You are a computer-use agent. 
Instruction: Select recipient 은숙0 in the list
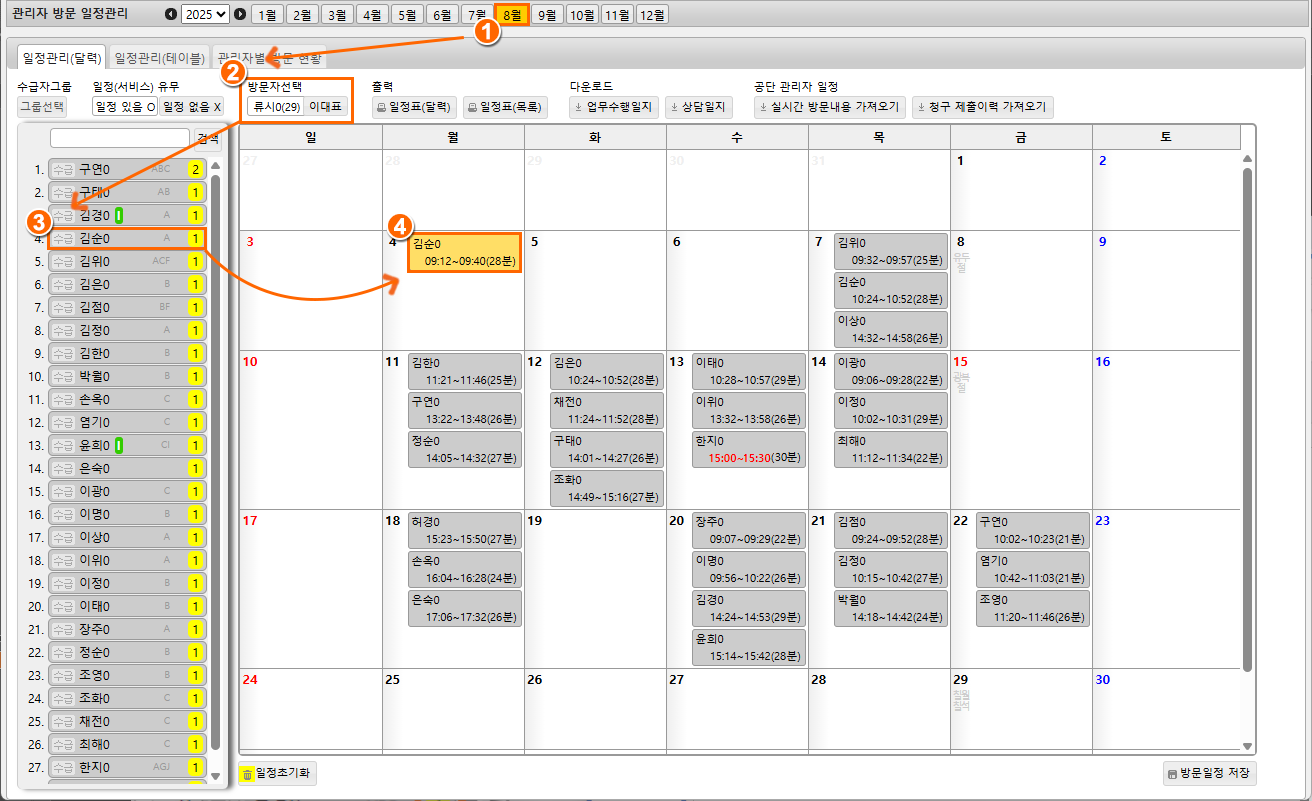(127, 468)
